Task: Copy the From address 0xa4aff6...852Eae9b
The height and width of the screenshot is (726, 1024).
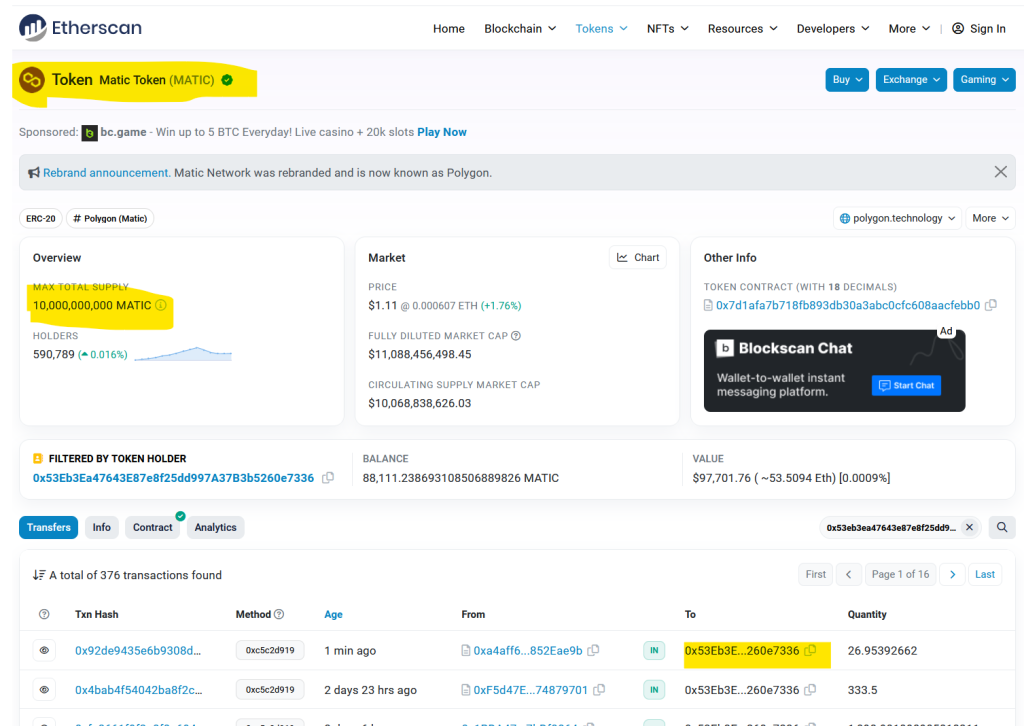Action: point(594,651)
